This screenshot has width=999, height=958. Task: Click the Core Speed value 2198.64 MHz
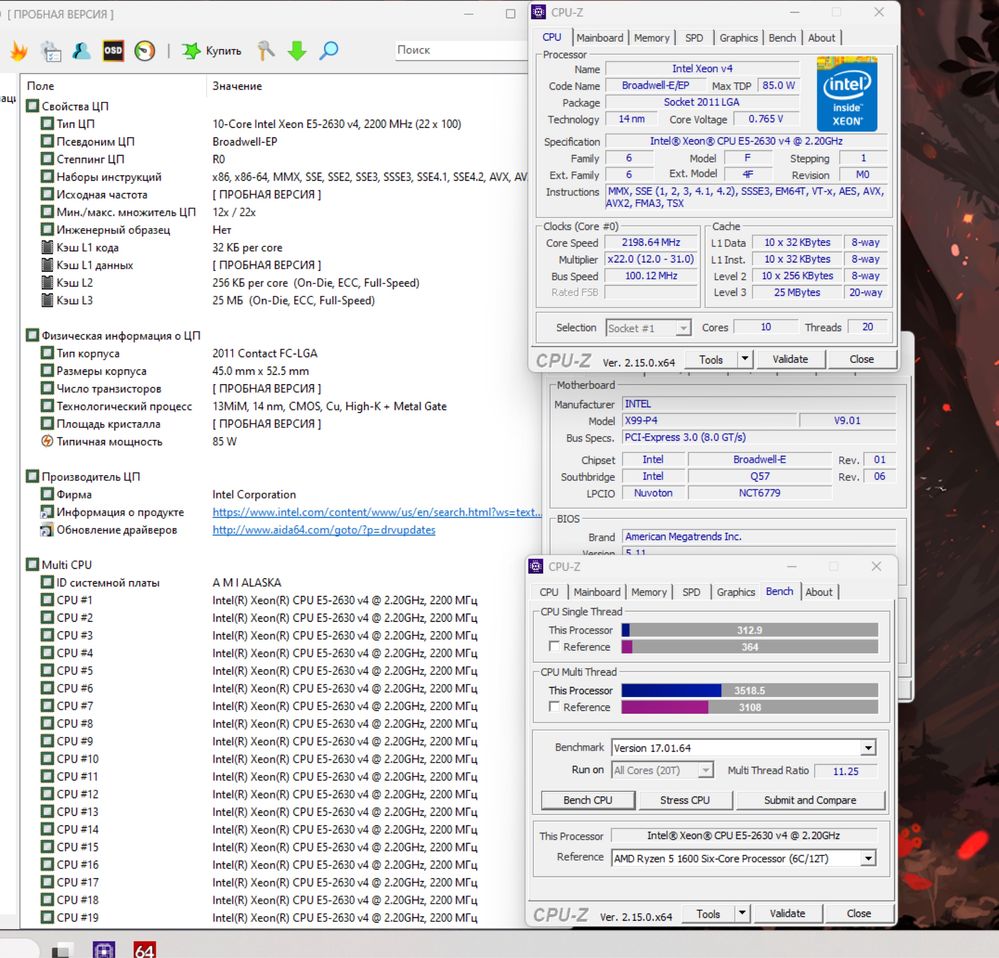point(651,243)
